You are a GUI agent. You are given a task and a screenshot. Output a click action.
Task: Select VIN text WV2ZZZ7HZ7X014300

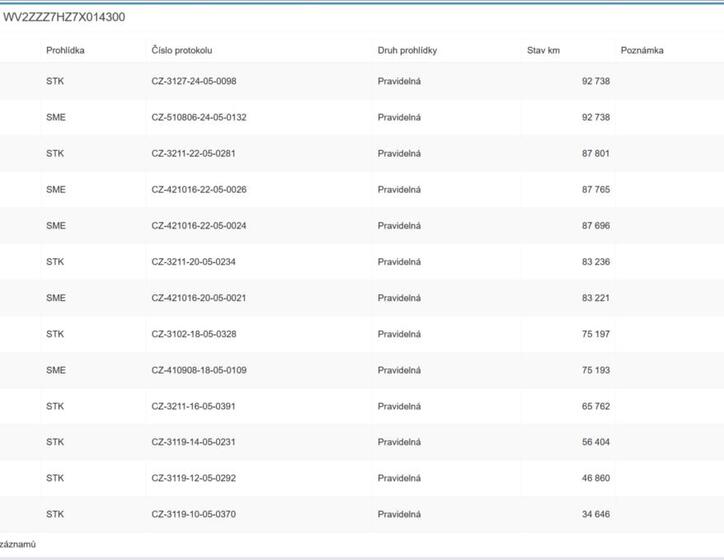tap(64, 17)
